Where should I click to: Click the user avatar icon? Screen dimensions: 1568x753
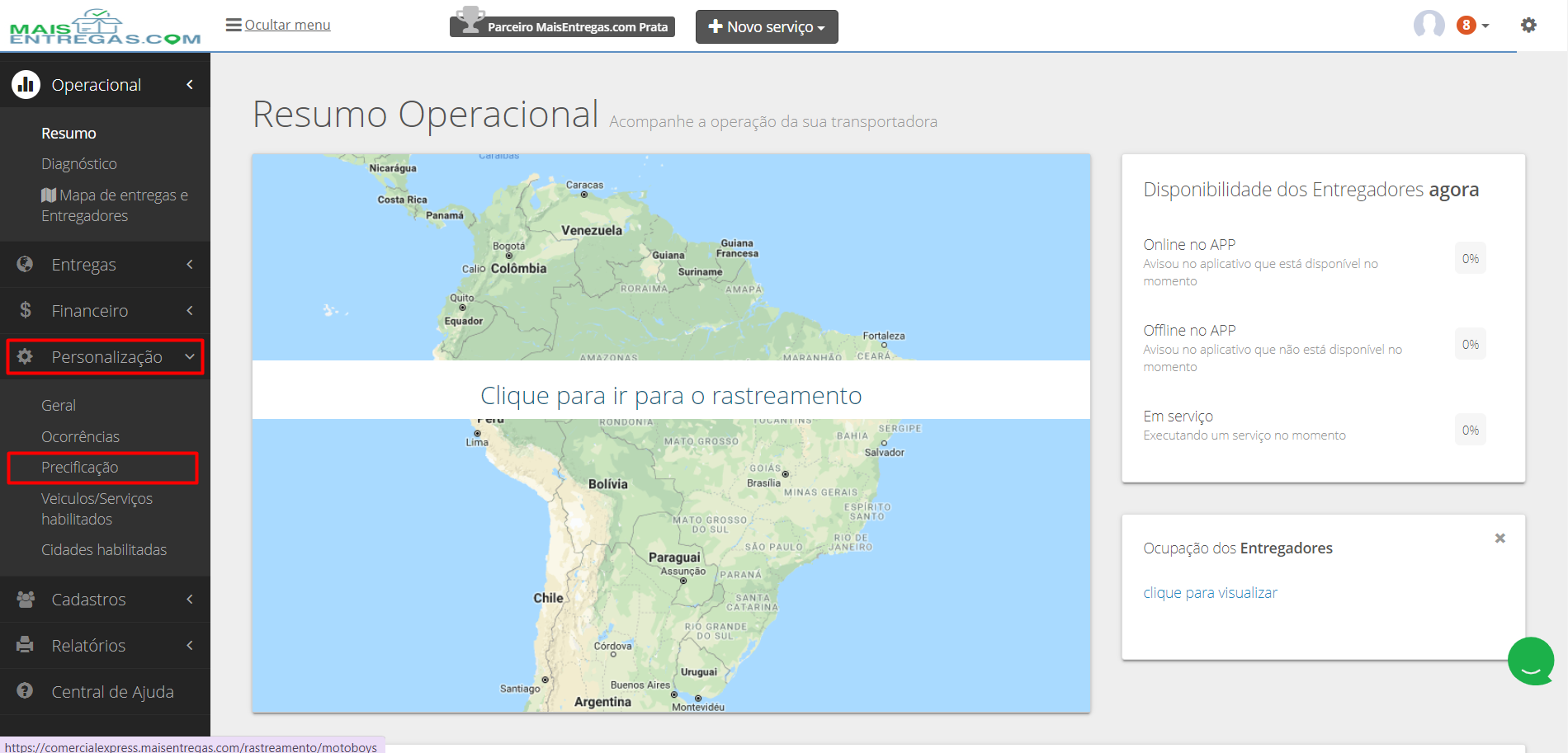pos(1429,25)
